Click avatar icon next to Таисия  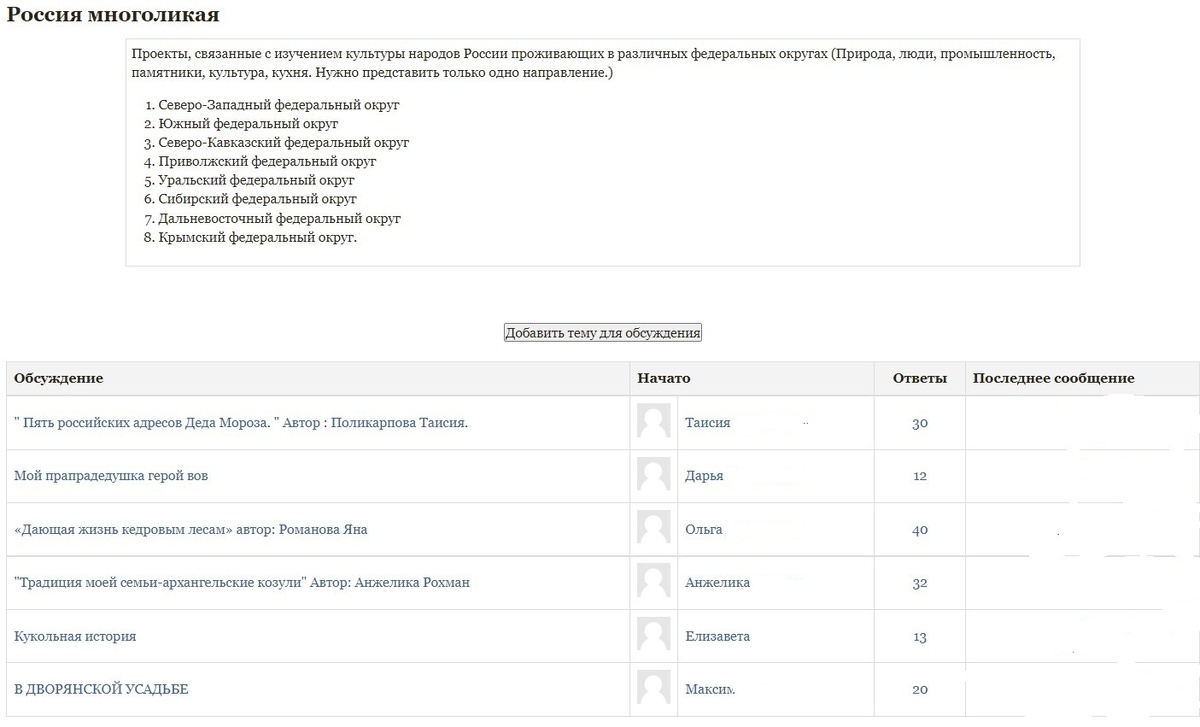[x=654, y=422]
